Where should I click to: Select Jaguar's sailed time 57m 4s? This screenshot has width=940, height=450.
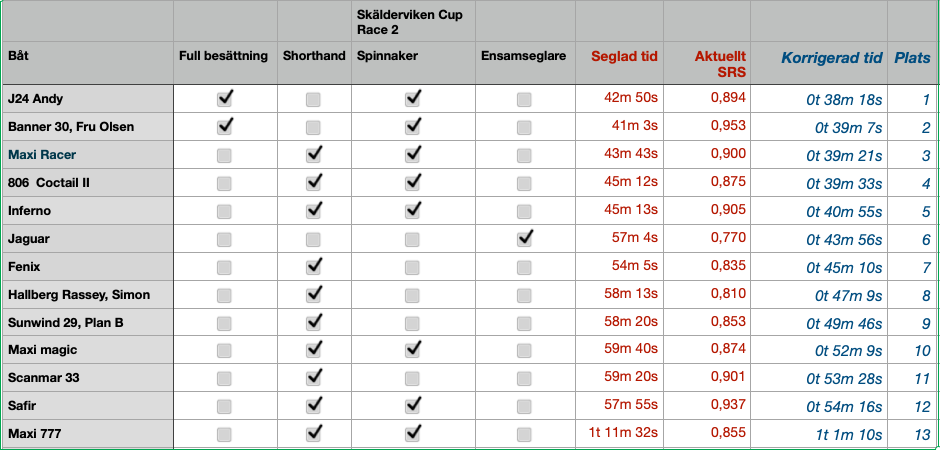(x=632, y=239)
